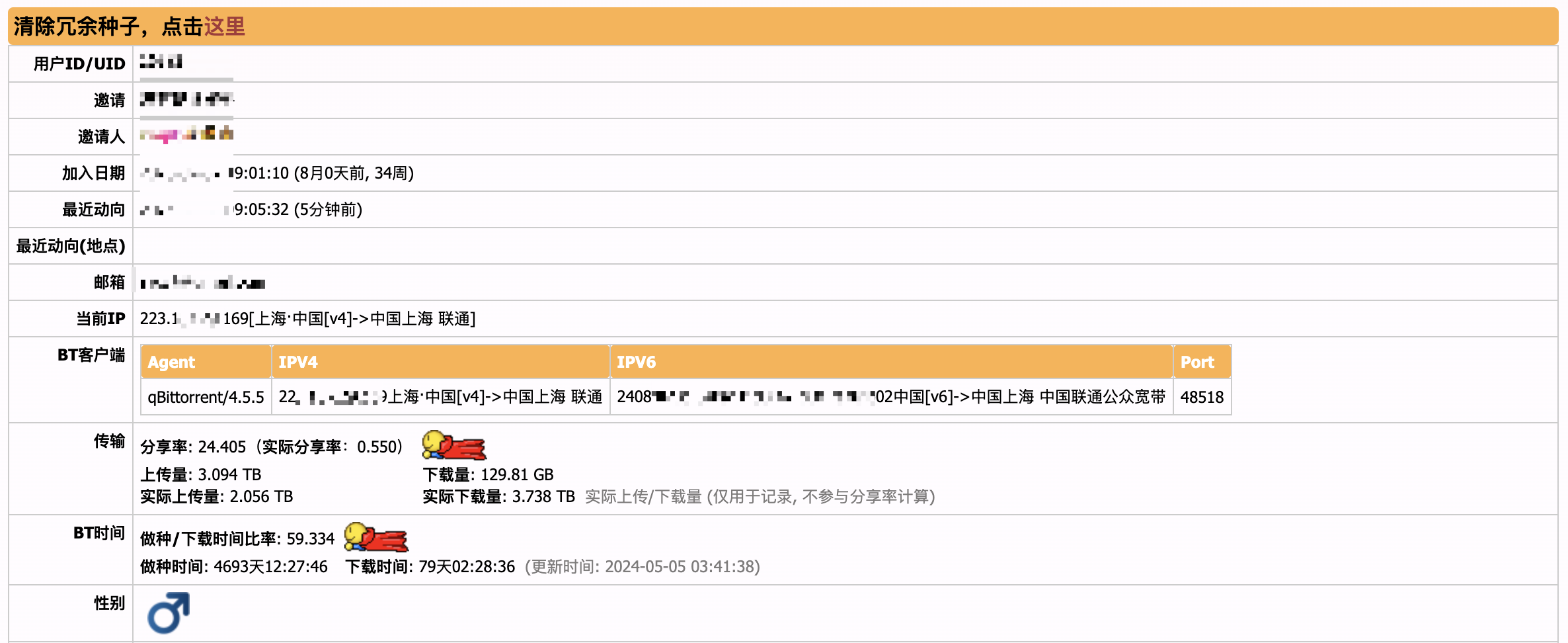This screenshot has width=1568, height=643.
Task: Click the current IP address text
Action: (307, 319)
